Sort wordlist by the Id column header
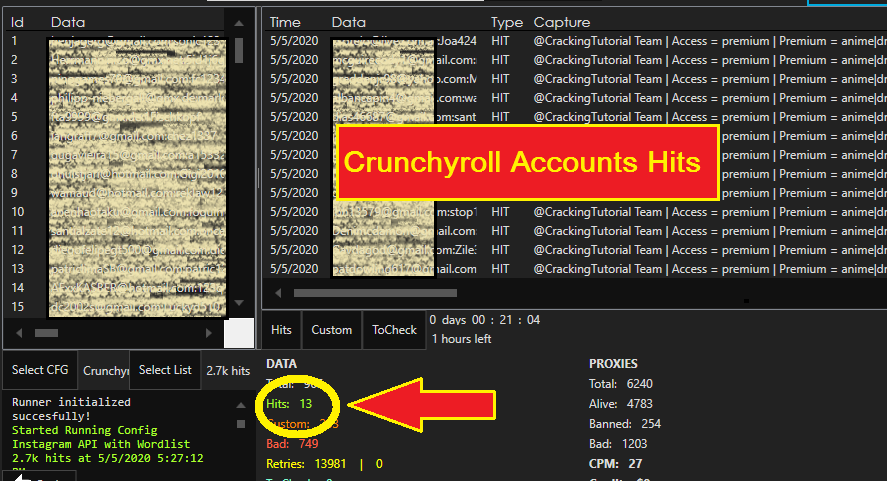 18,22
